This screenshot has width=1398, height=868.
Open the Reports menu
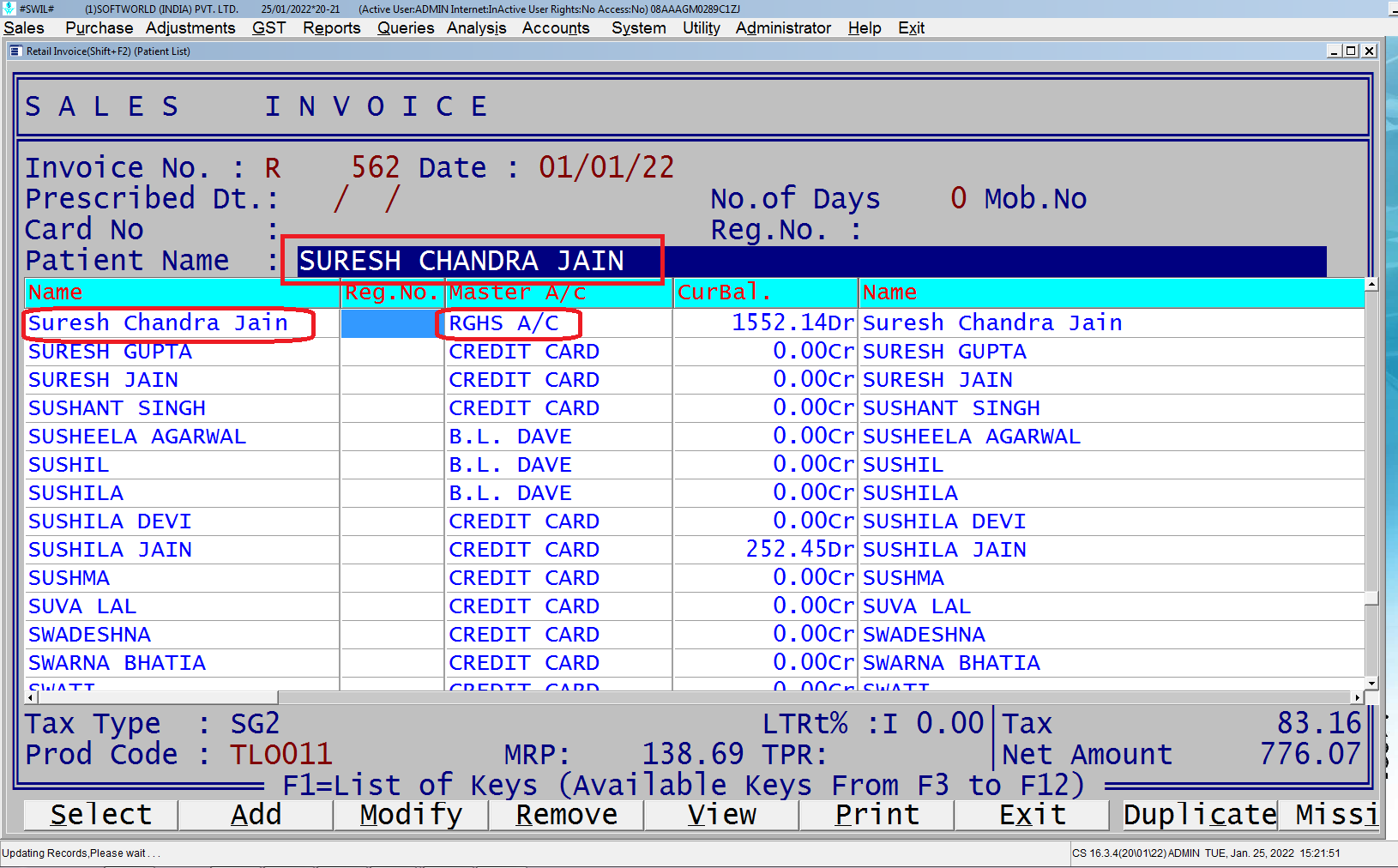pyautogui.click(x=331, y=28)
